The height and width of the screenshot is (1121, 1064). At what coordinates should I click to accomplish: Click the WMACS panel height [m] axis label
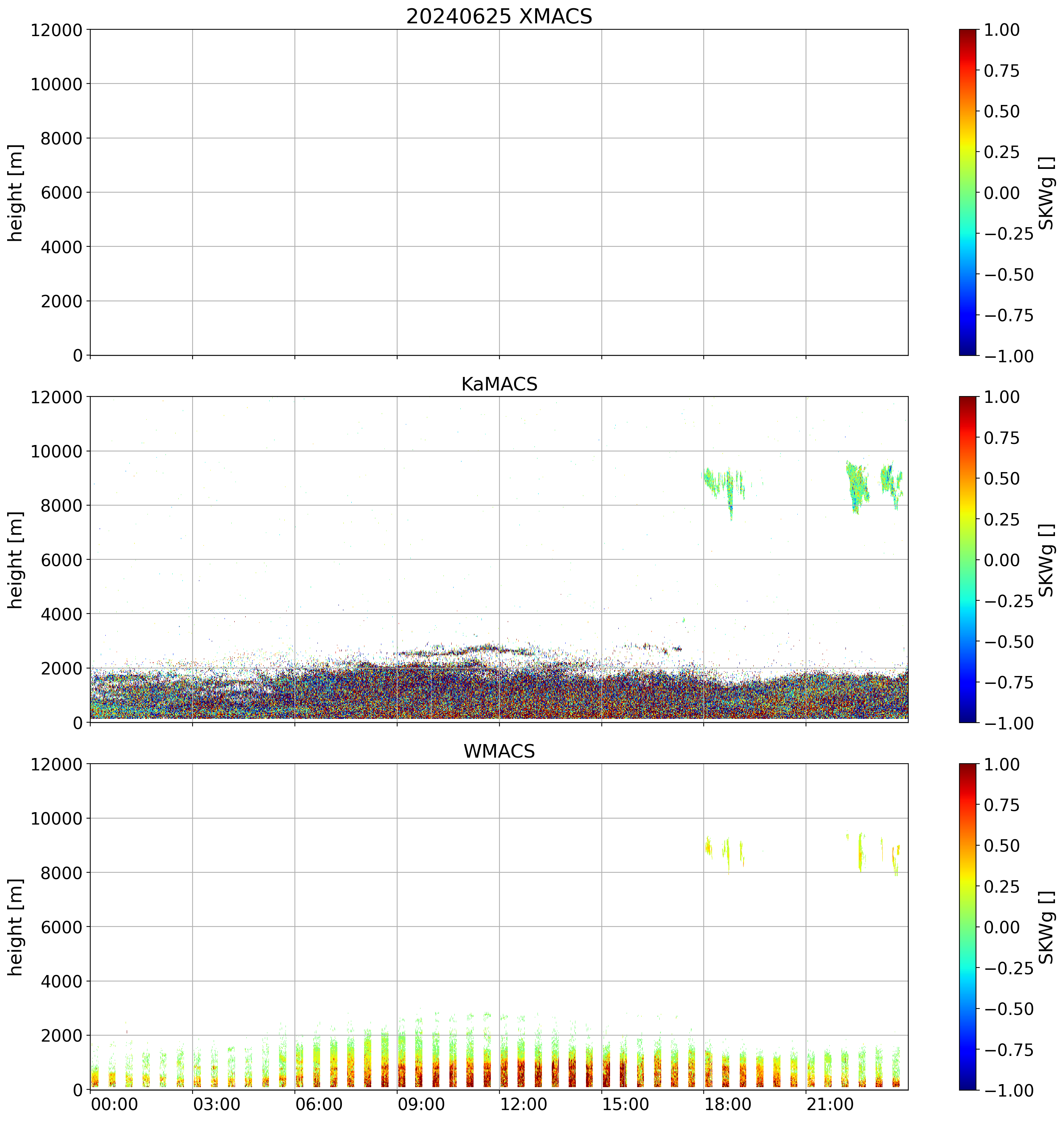16,927
